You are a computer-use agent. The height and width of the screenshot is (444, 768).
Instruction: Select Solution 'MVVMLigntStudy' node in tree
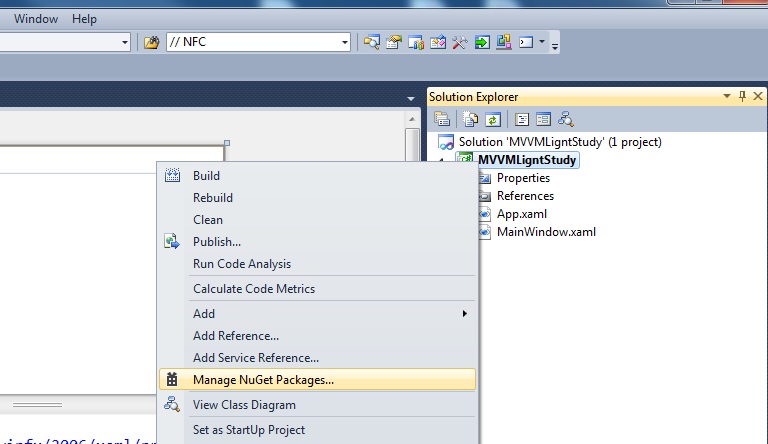coord(560,142)
